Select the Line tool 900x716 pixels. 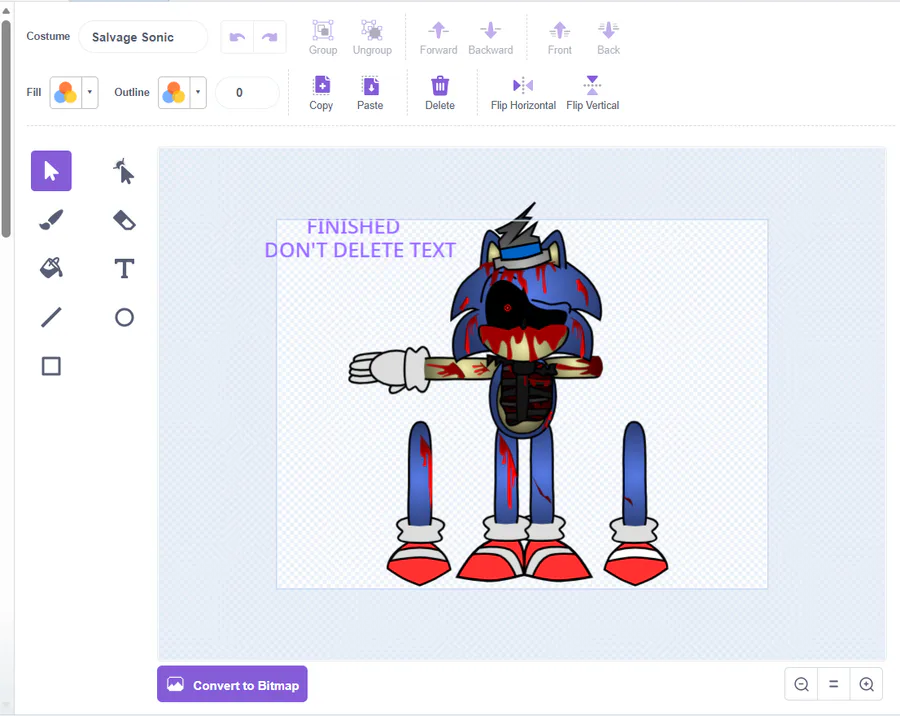pos(51,317)
